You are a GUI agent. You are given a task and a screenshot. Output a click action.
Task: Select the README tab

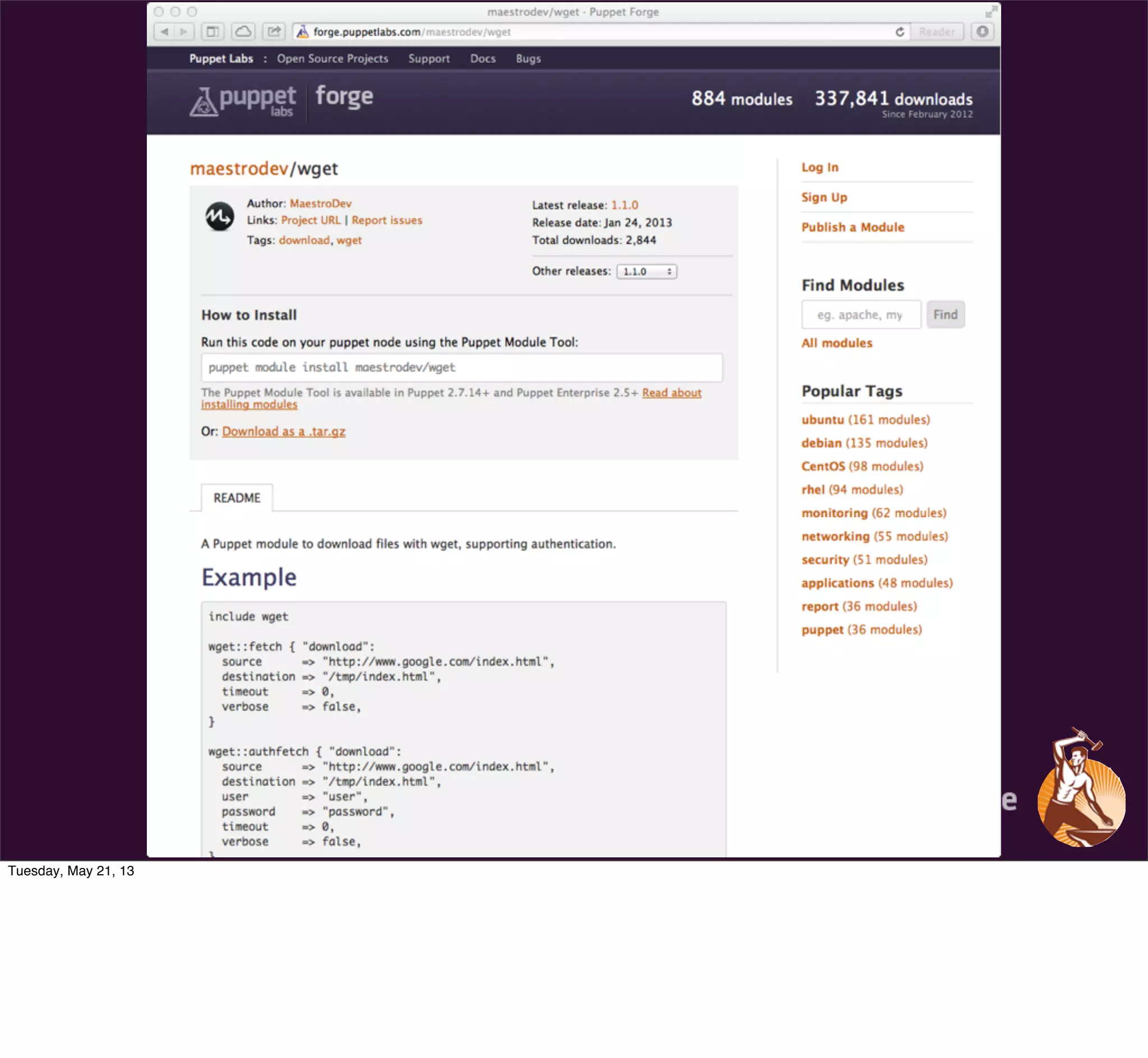pos(237,498)
